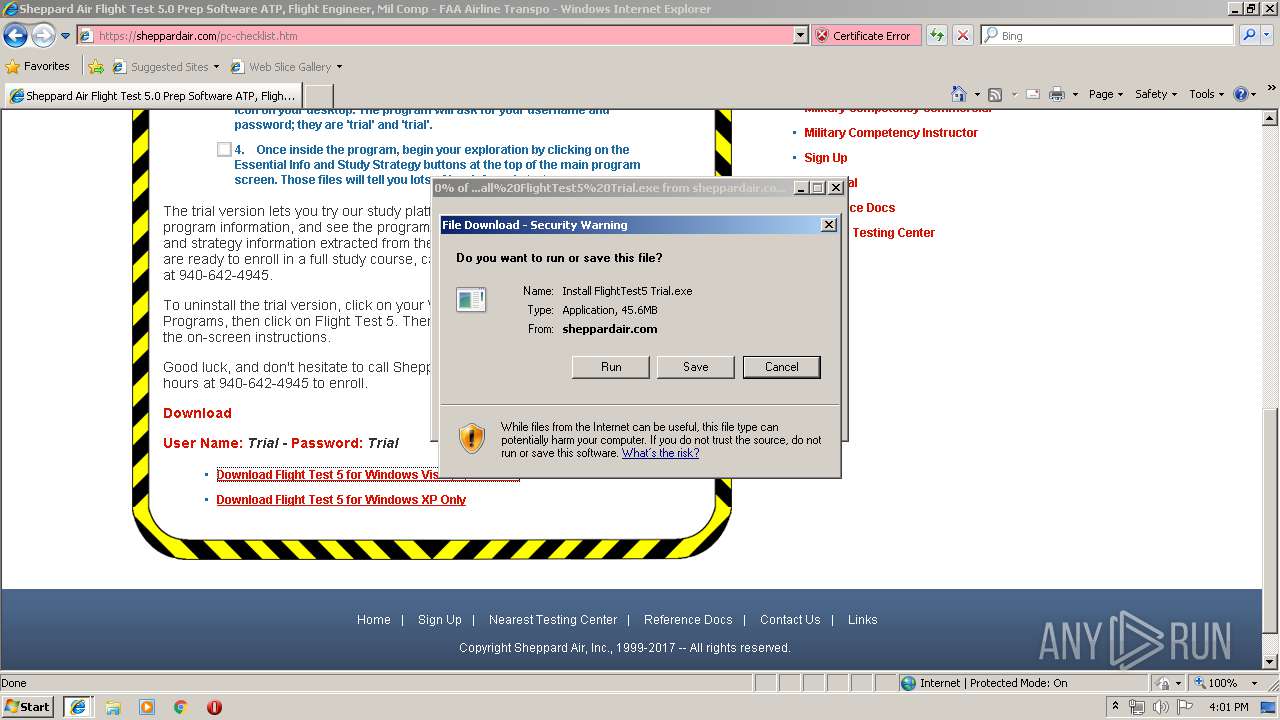Click the Action Center flag tray icon
The image size is (1280, 720).
[x=1185, y=707]
